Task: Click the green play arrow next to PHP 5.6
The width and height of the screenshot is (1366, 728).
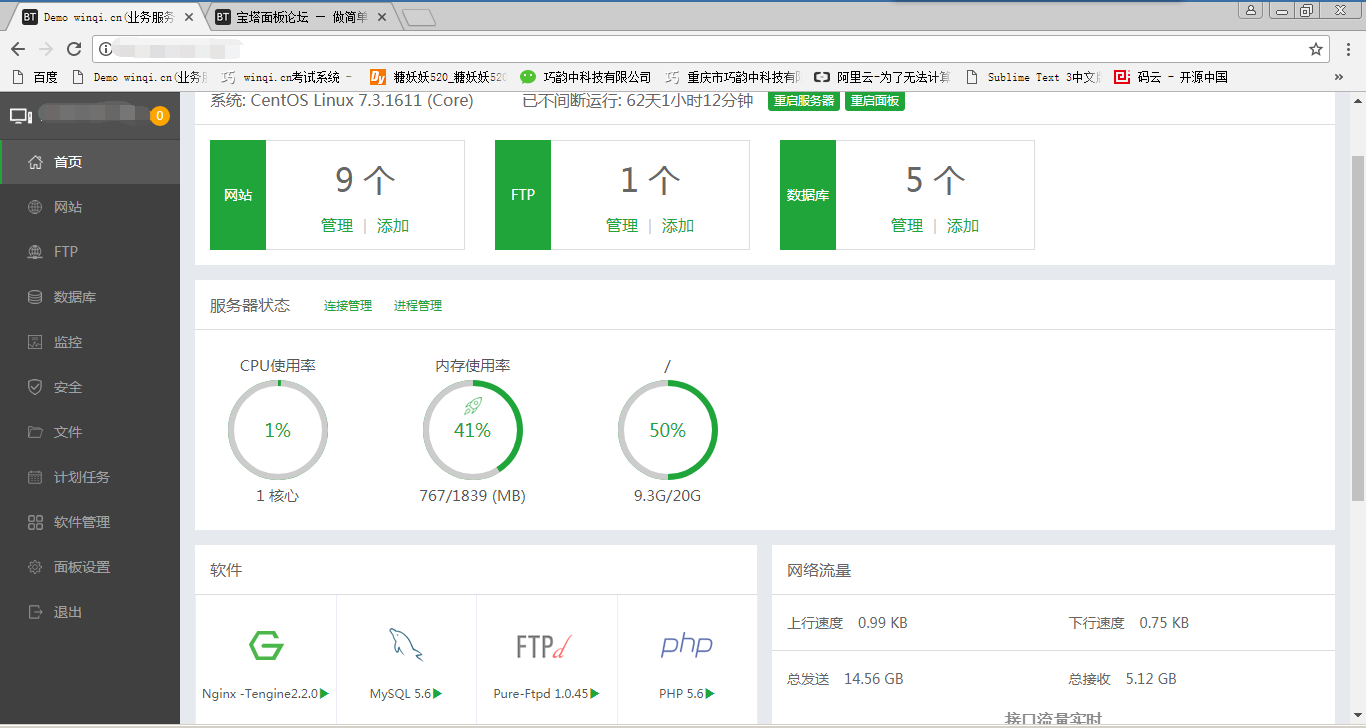Action: tap(711, 693)
